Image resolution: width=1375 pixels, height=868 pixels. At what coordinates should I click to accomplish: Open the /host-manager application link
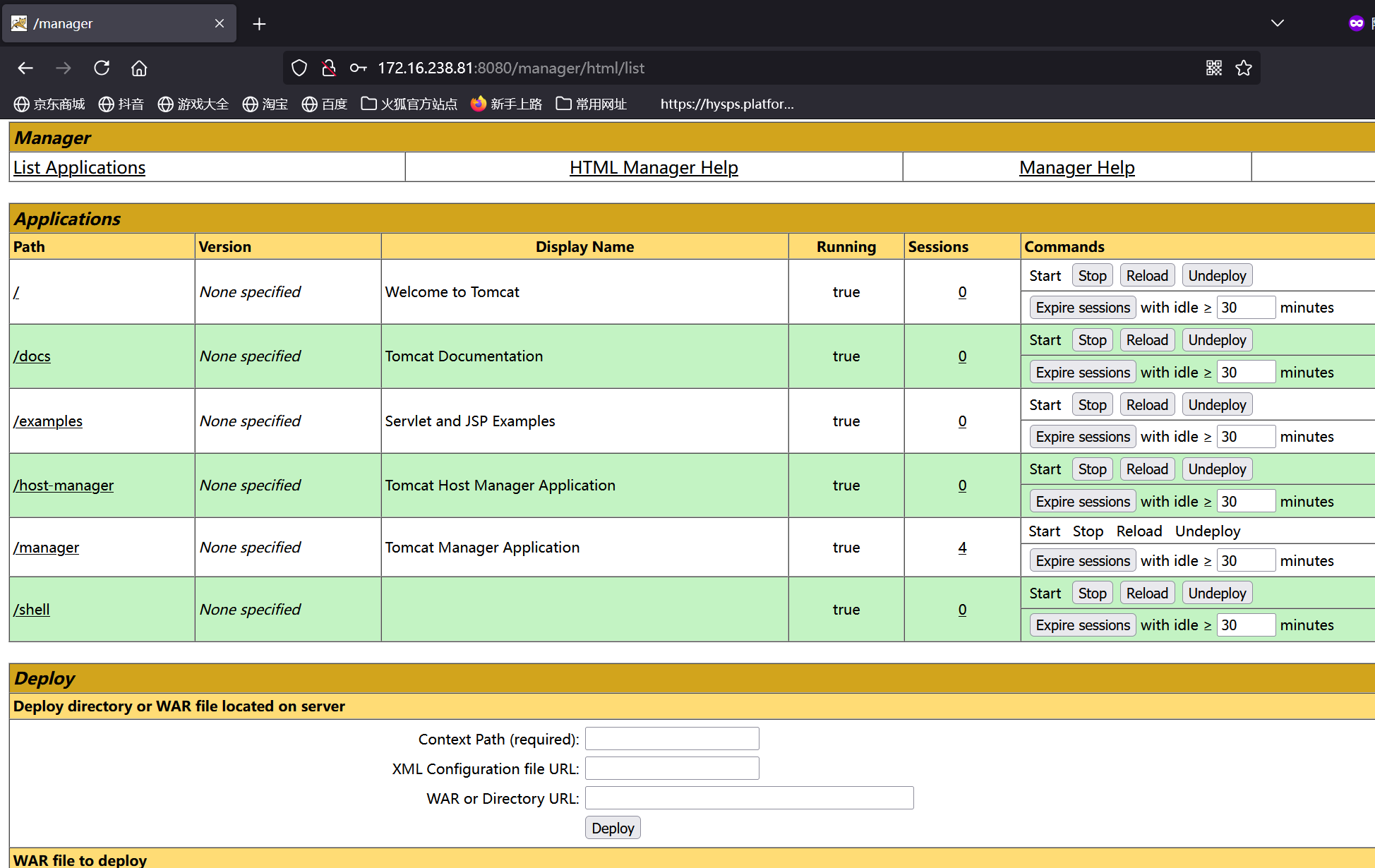[64, 485]
